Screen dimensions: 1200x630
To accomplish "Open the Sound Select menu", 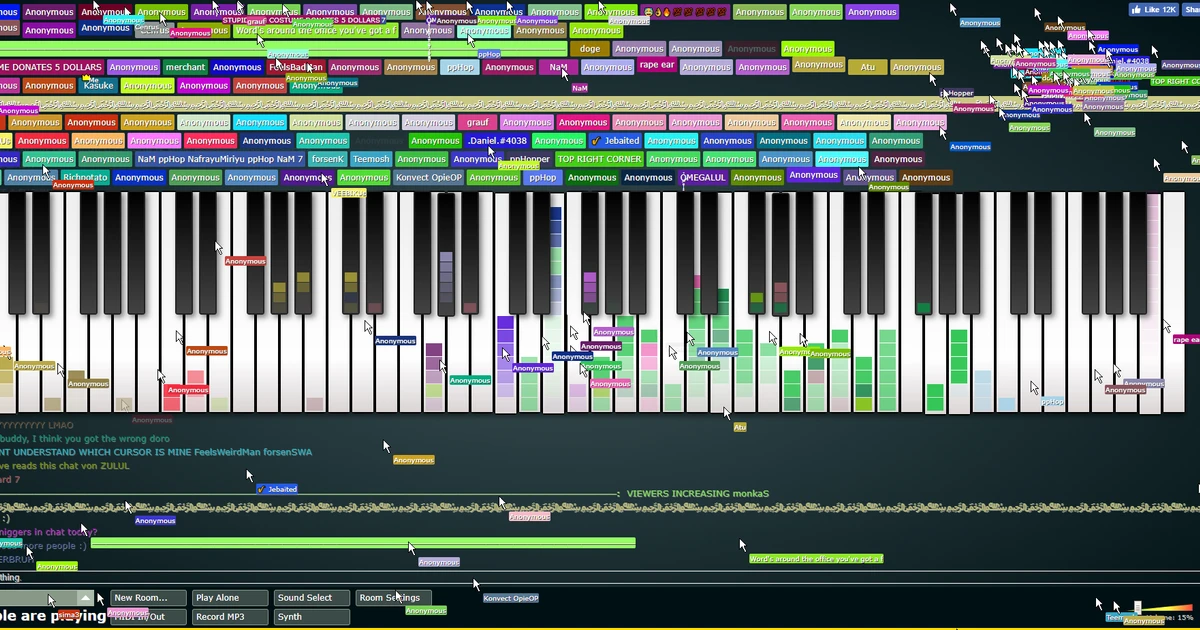I will coord(310,597).
